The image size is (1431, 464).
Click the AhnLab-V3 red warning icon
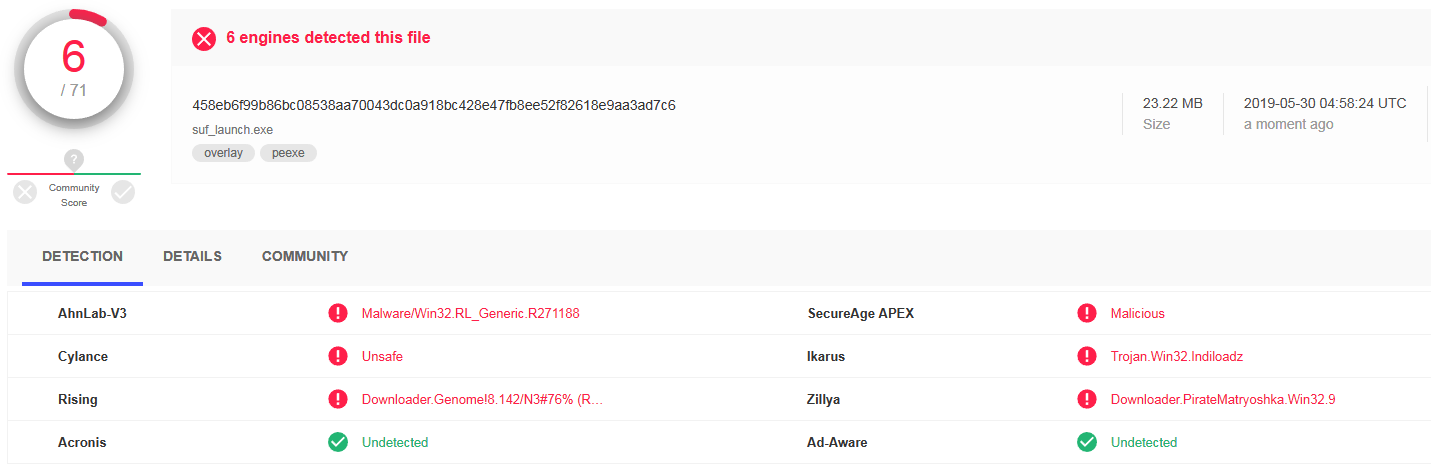point(338,314)
